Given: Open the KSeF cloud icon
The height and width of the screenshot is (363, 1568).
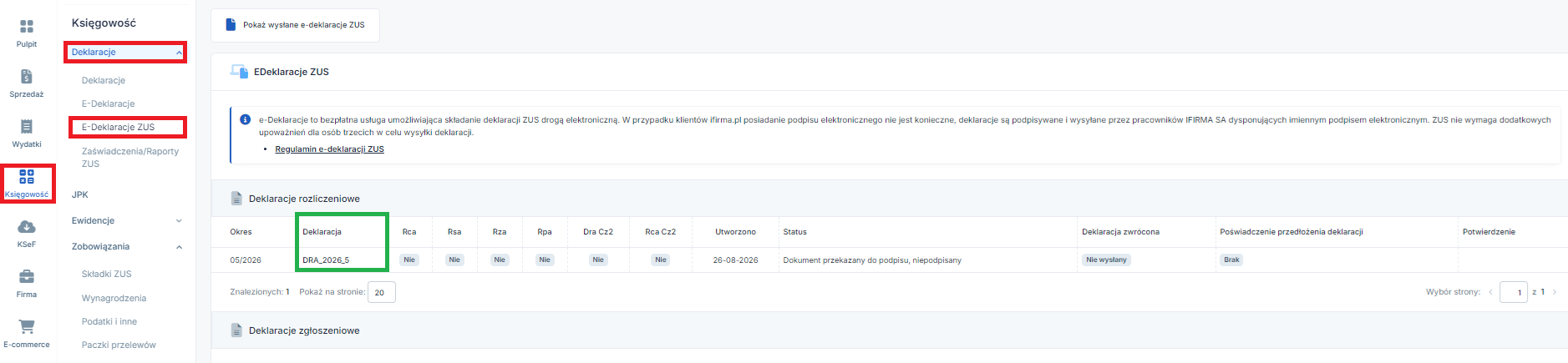Looking at the screenshot, I should (27, 227).
